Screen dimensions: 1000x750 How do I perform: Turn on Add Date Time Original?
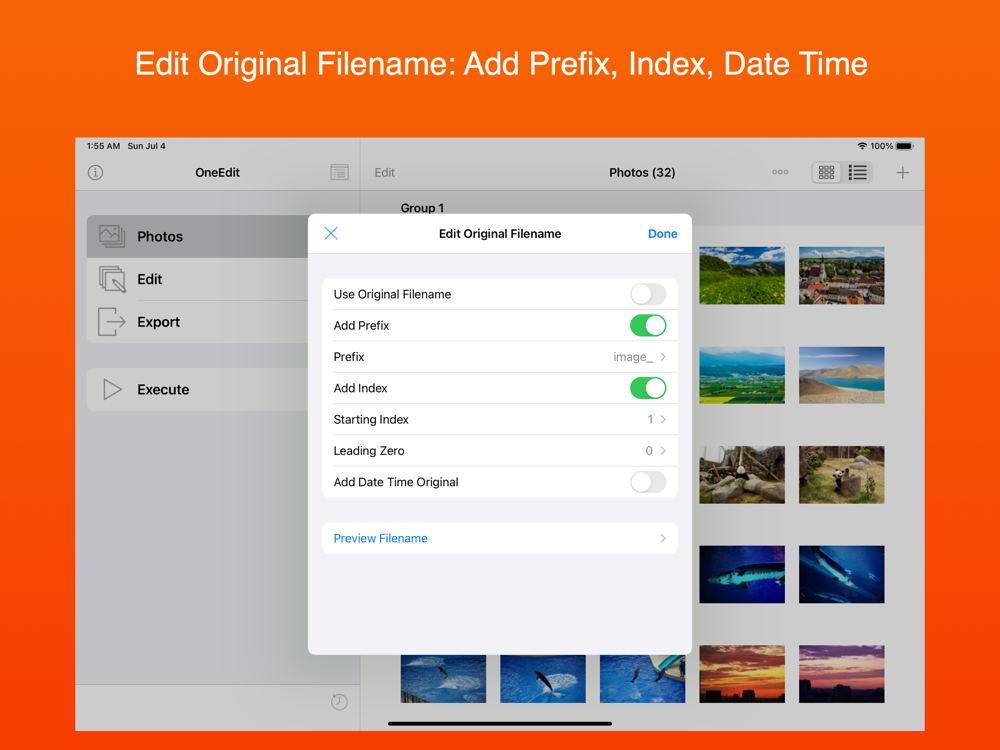point(648,482)
